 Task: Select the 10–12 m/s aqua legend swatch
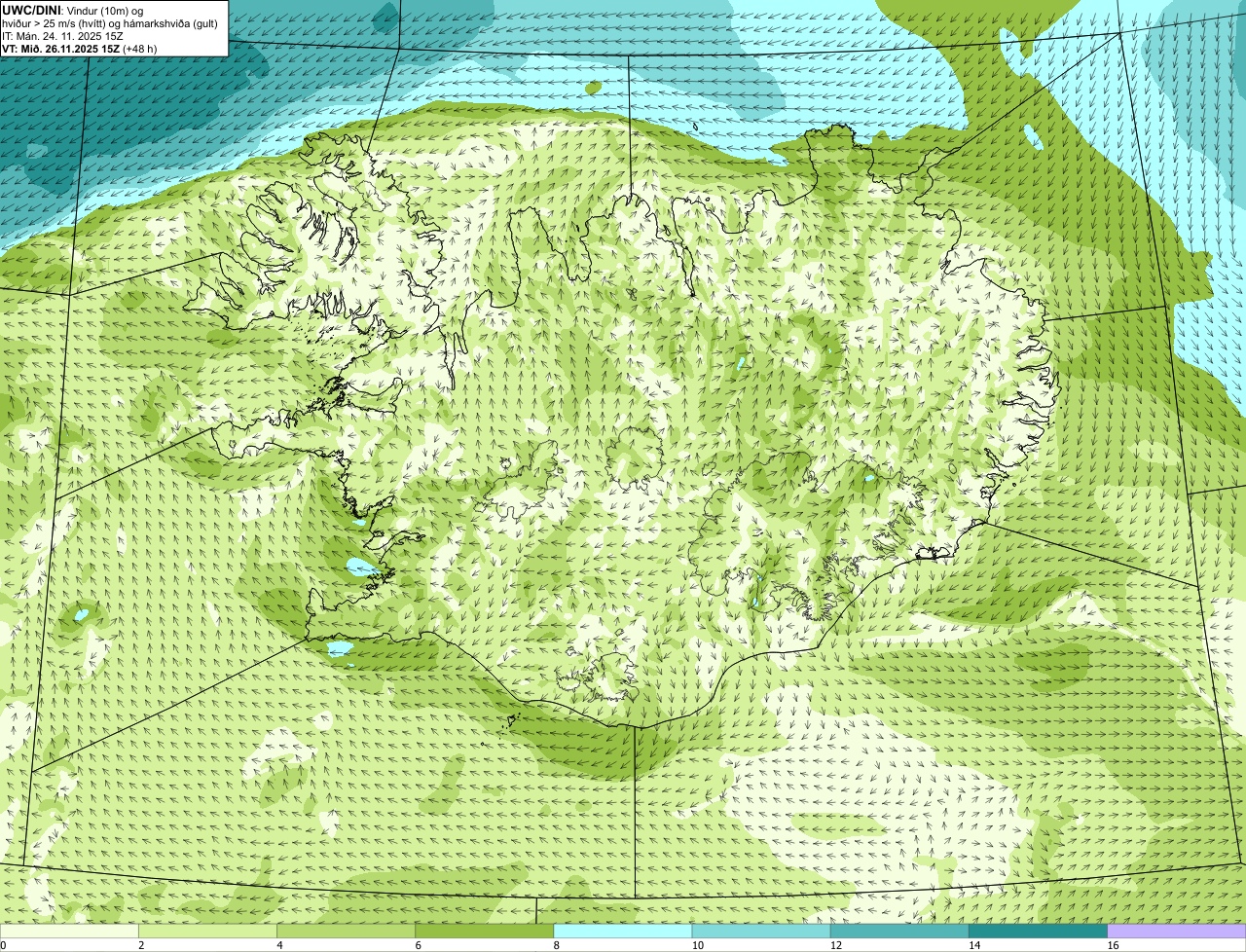[x=761, y=932]
